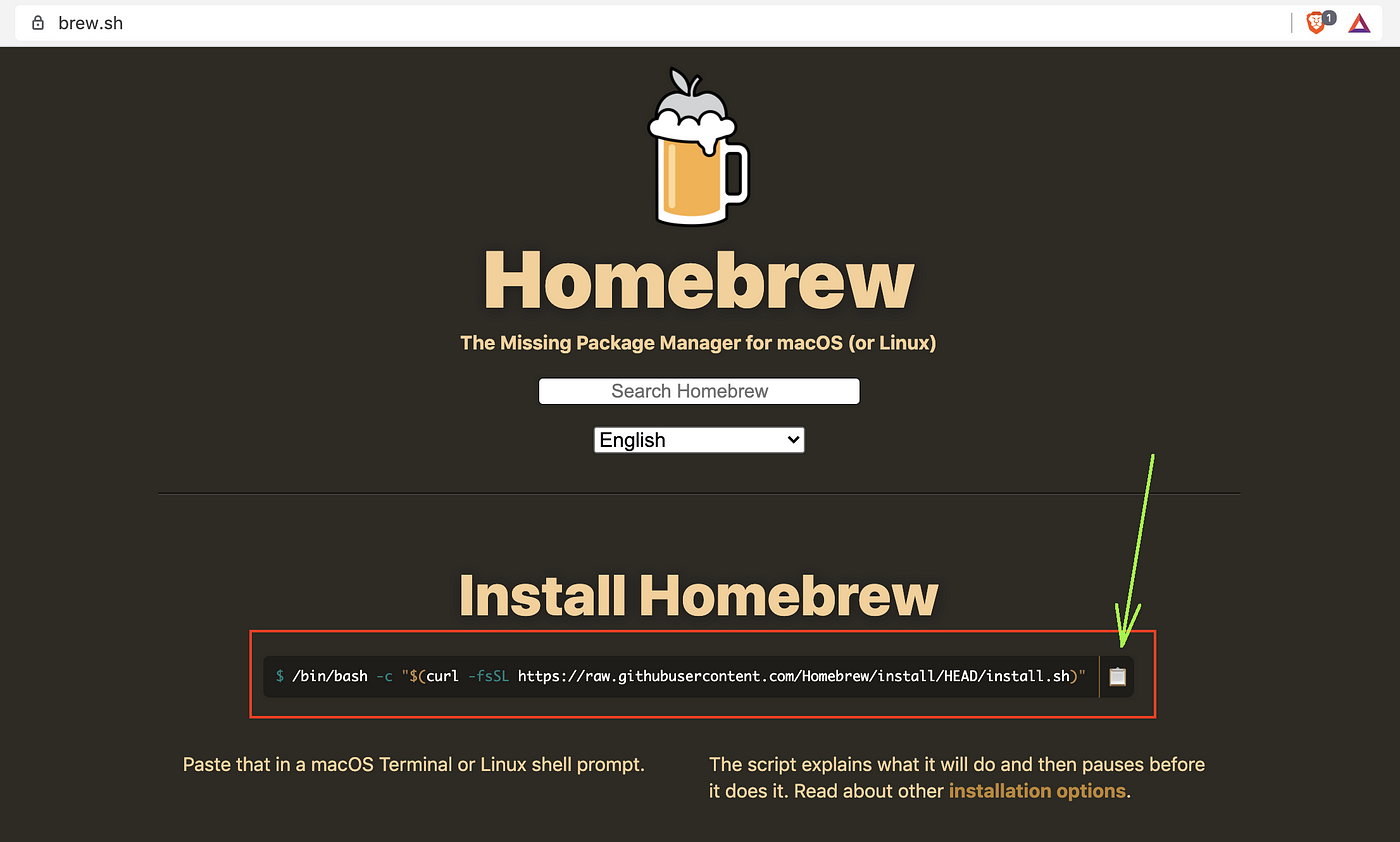The width and height of the screenshot is (1400, 842).
Task: Open the installation options link
Action: [x=1037, y=791]
